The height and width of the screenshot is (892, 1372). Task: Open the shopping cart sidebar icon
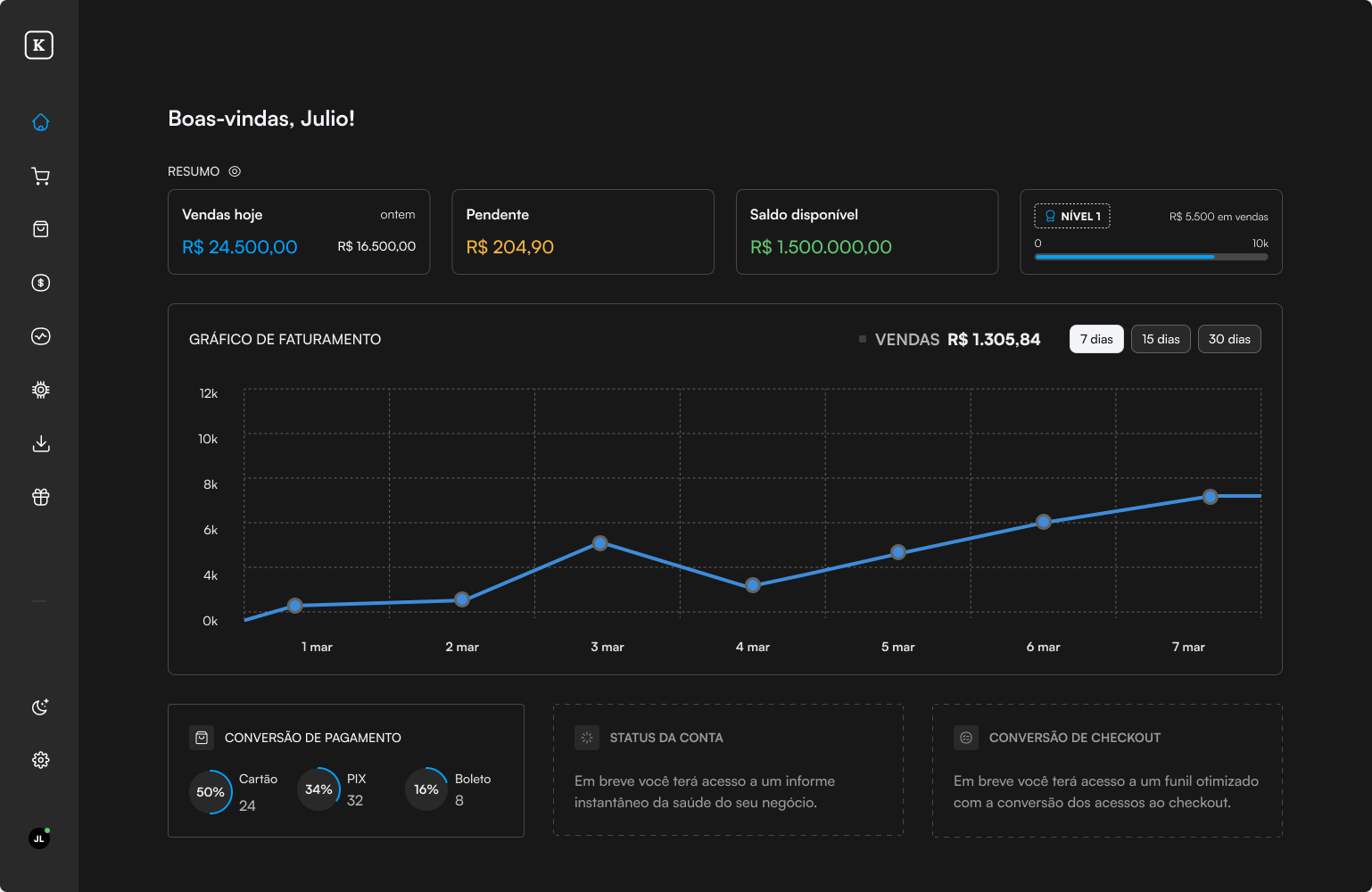[x=40, y=176]
